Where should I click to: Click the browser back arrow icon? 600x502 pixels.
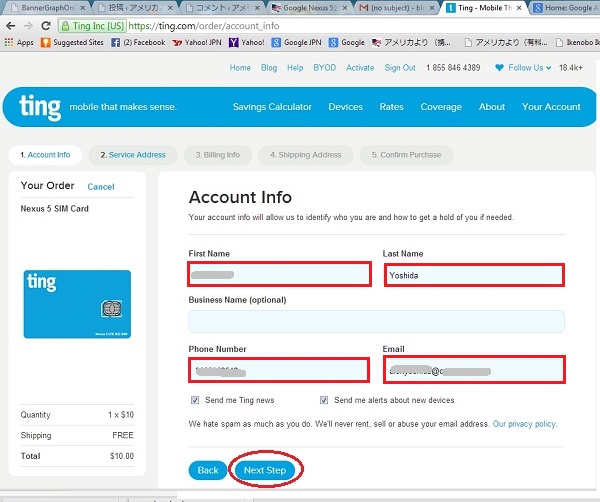(11, 26)
